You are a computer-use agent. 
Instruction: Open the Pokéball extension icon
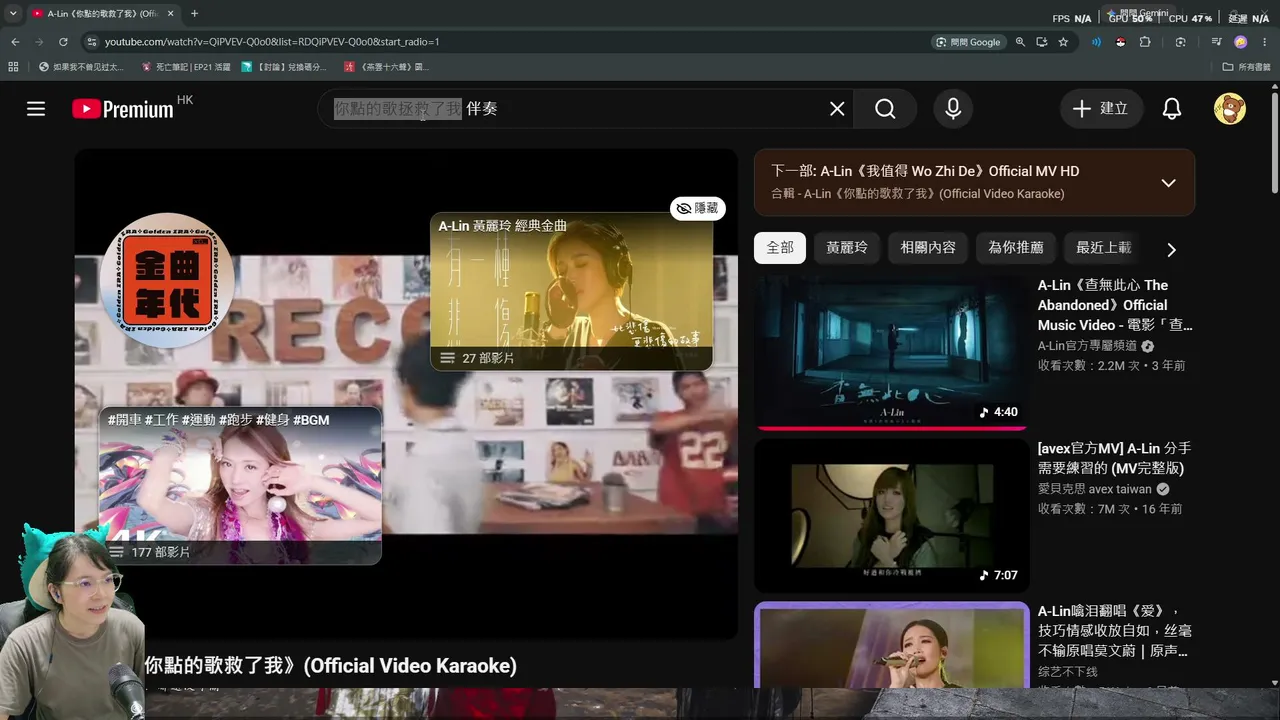click(1121, 42)
